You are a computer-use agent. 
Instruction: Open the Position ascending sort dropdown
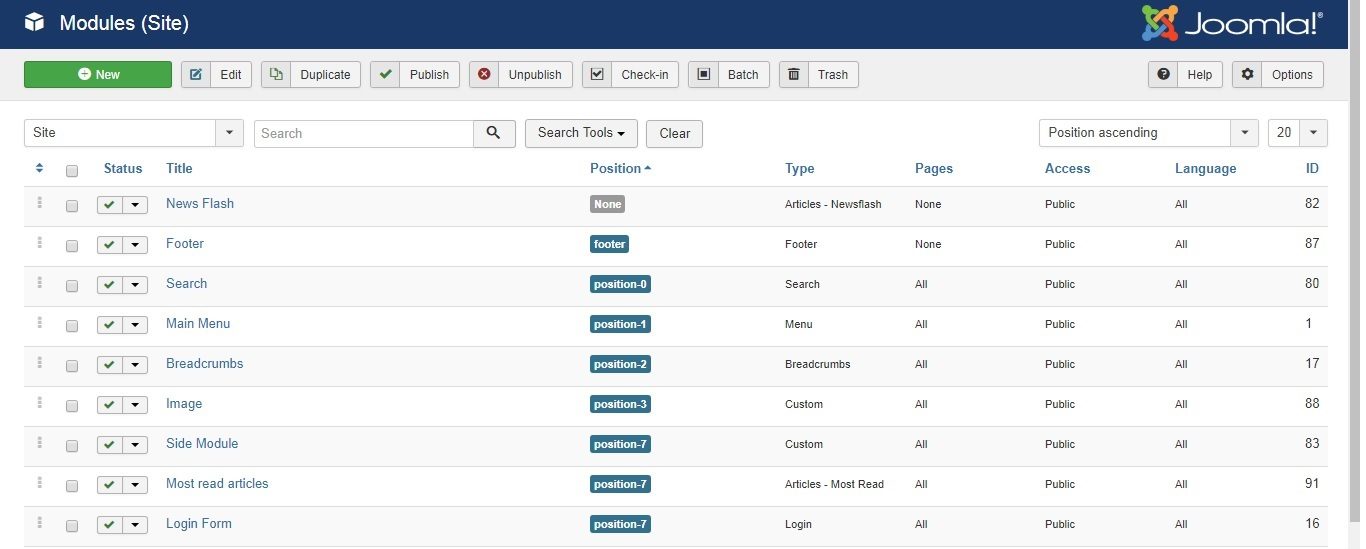1149,133
